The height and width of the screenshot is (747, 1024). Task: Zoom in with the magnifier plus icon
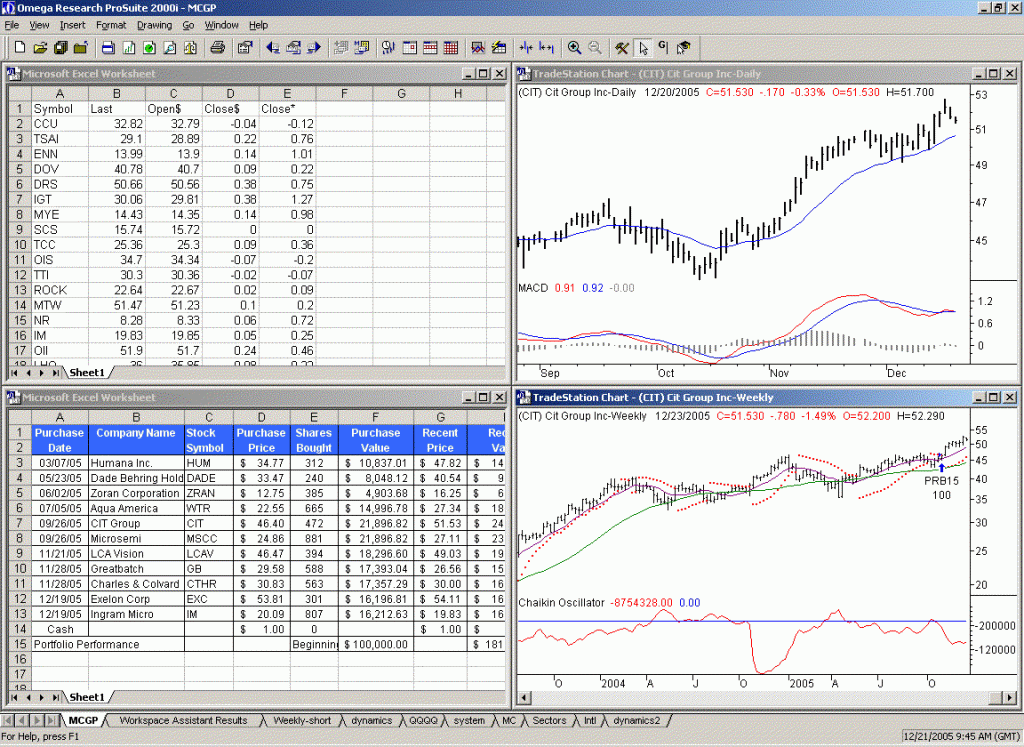[574, 48]
